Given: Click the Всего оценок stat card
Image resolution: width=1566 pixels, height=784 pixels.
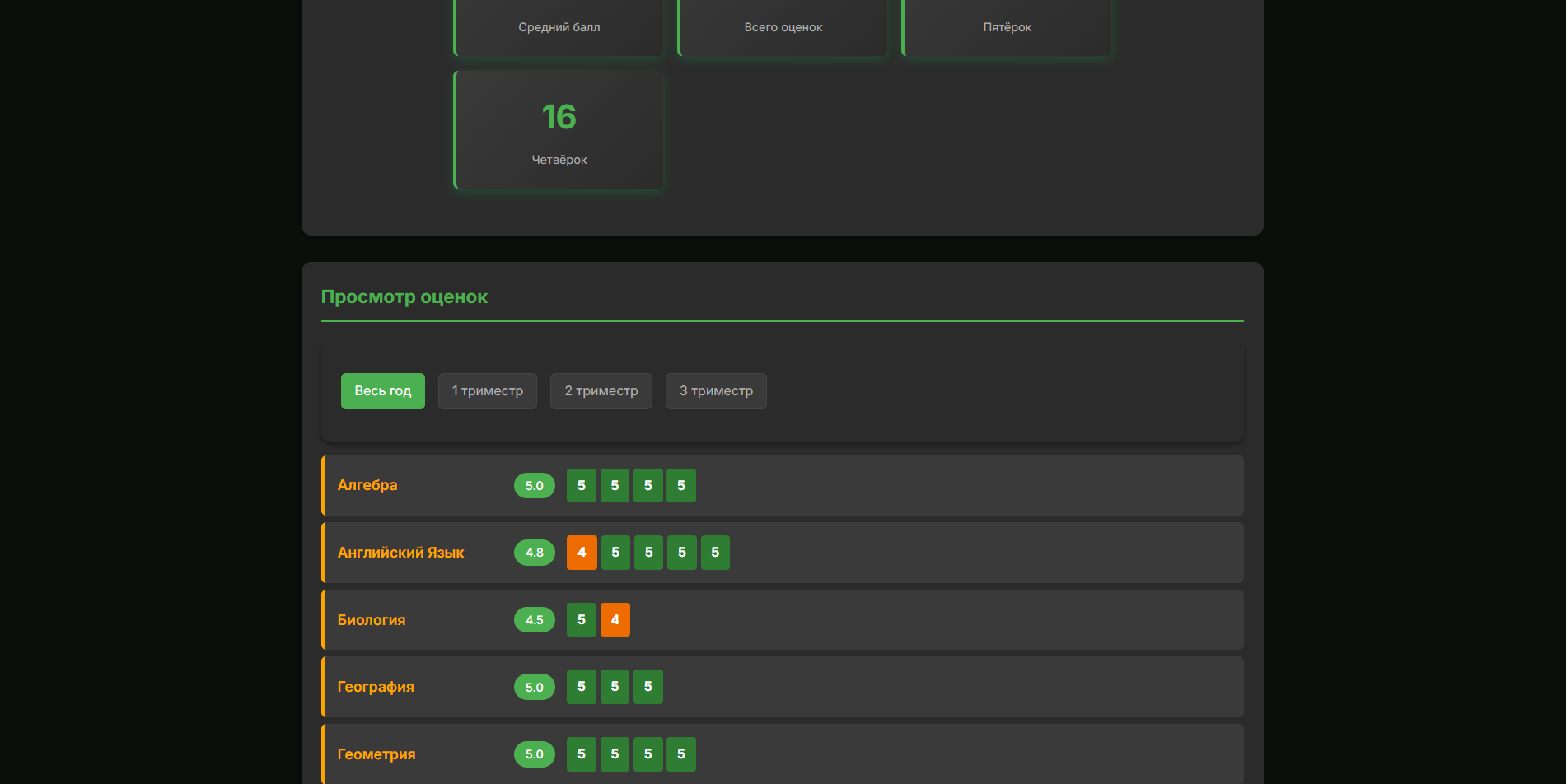Looking at the screenshot, I should pos(783,27).
